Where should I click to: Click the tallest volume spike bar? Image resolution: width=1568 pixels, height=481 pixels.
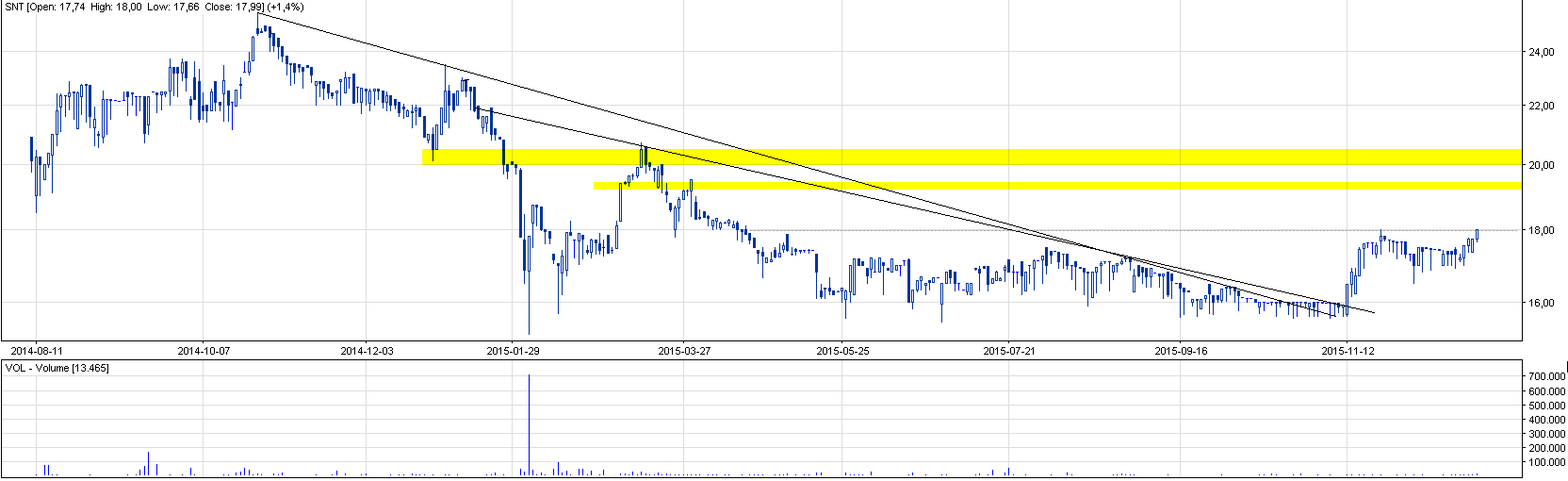tap(529, 424)
